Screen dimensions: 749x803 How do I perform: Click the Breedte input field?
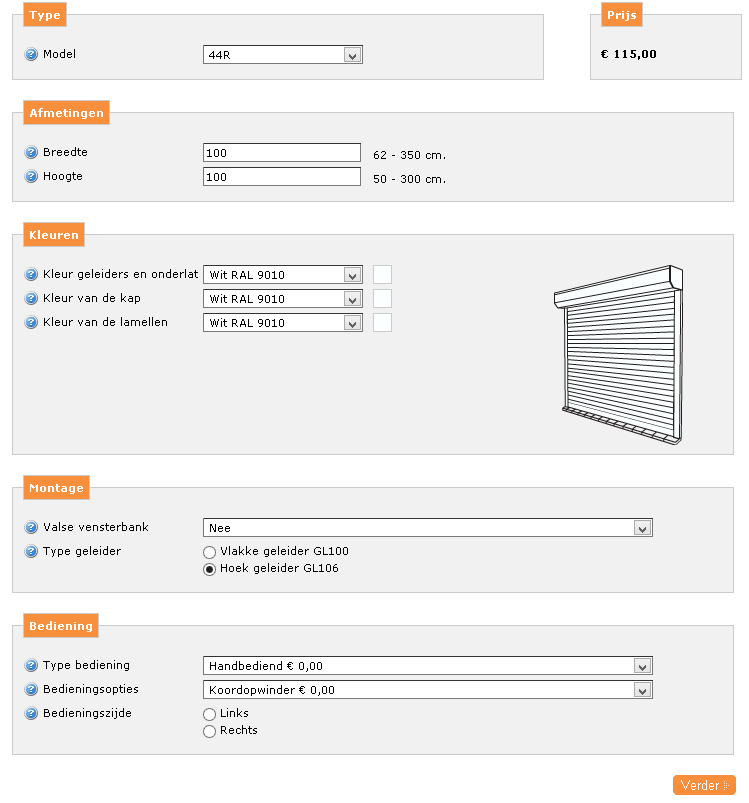281,153
